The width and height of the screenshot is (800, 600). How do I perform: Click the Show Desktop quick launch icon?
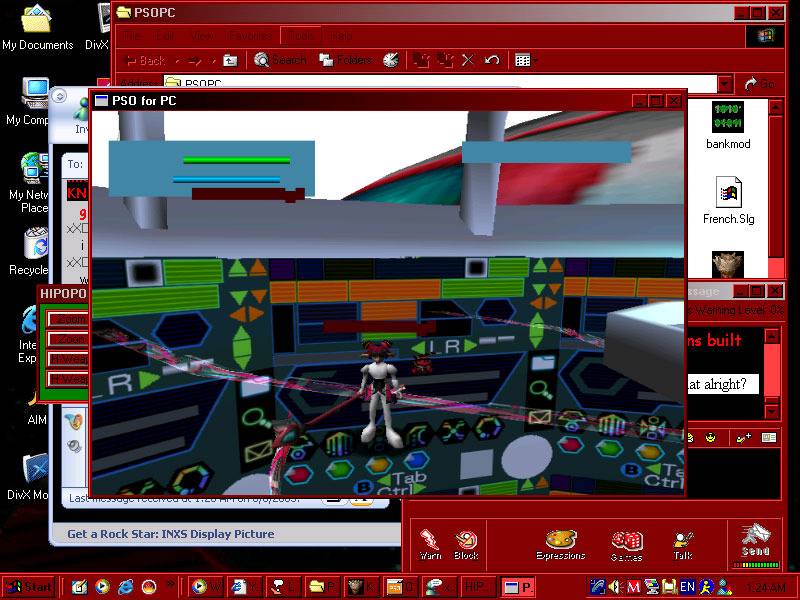coord(79,587)
